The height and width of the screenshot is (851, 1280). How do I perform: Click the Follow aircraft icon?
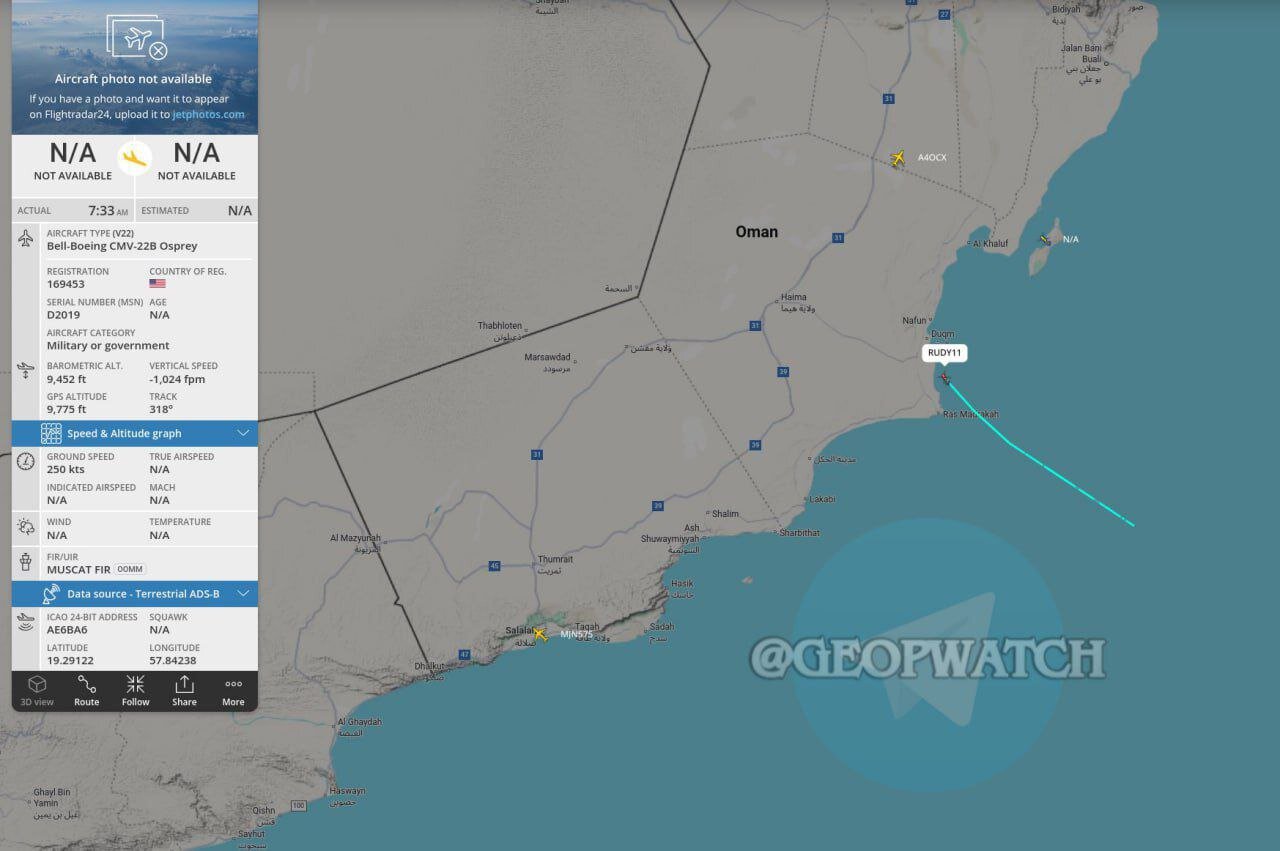pyautogui.click(x=135, y=691)
